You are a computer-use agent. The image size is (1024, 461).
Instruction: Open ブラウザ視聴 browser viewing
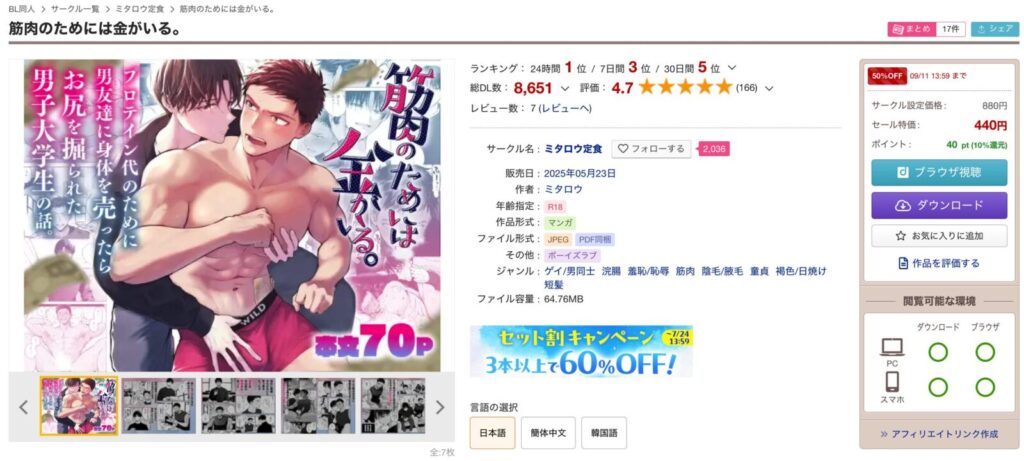tap(939, 172)
